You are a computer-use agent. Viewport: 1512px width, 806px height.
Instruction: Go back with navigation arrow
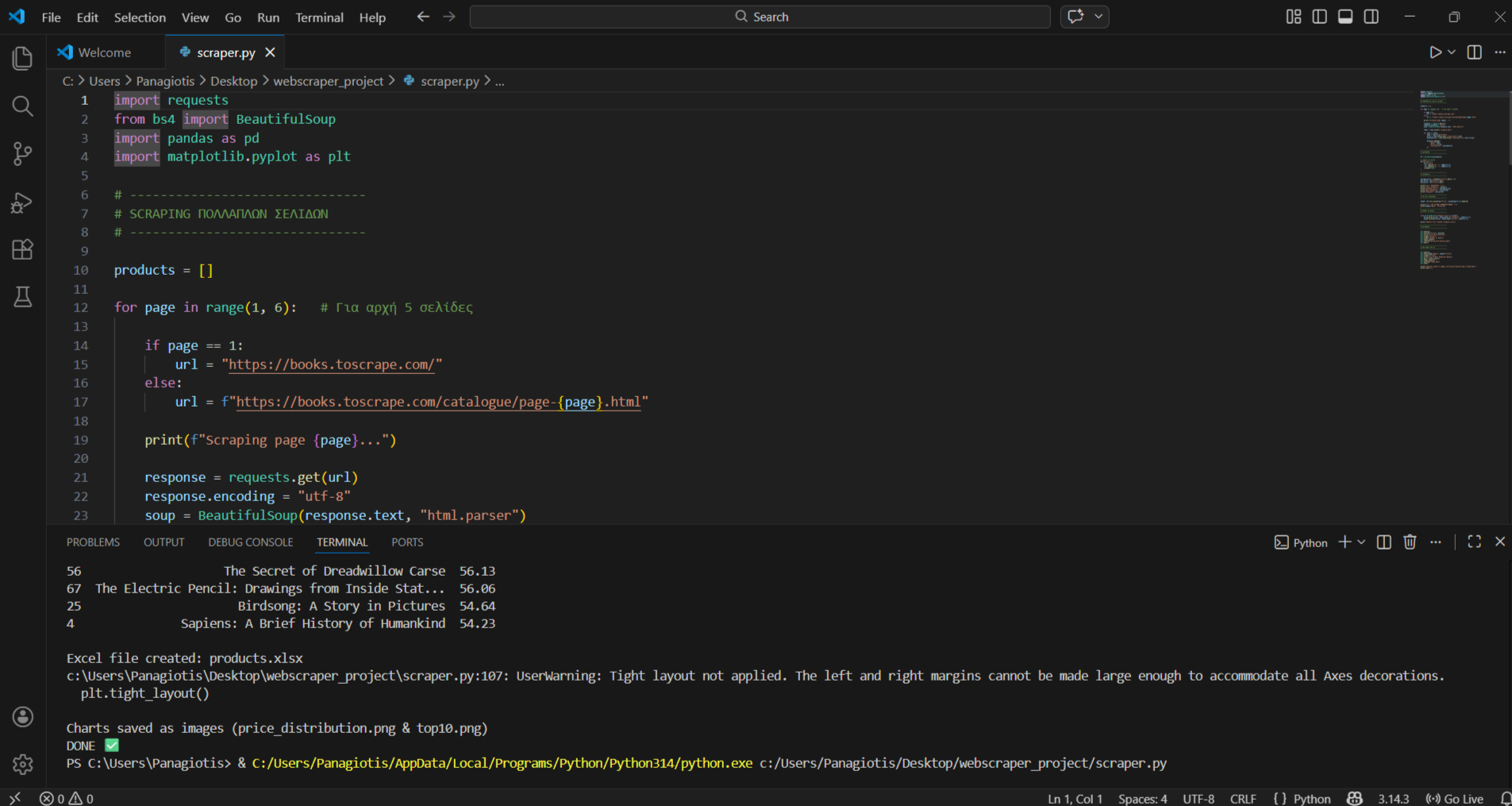pyautogui.click(x=423, y=17)
